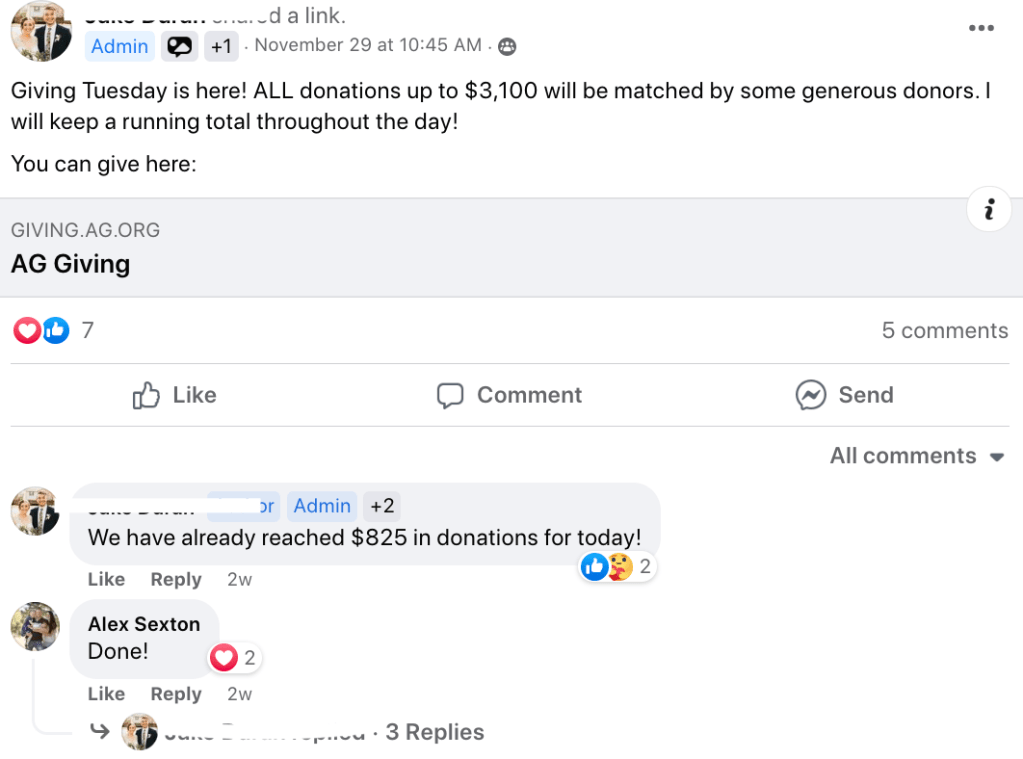Viewport: 1023px width, 759px height.
Task: Open the 5 comments count link
Action: tap(944, 330)
